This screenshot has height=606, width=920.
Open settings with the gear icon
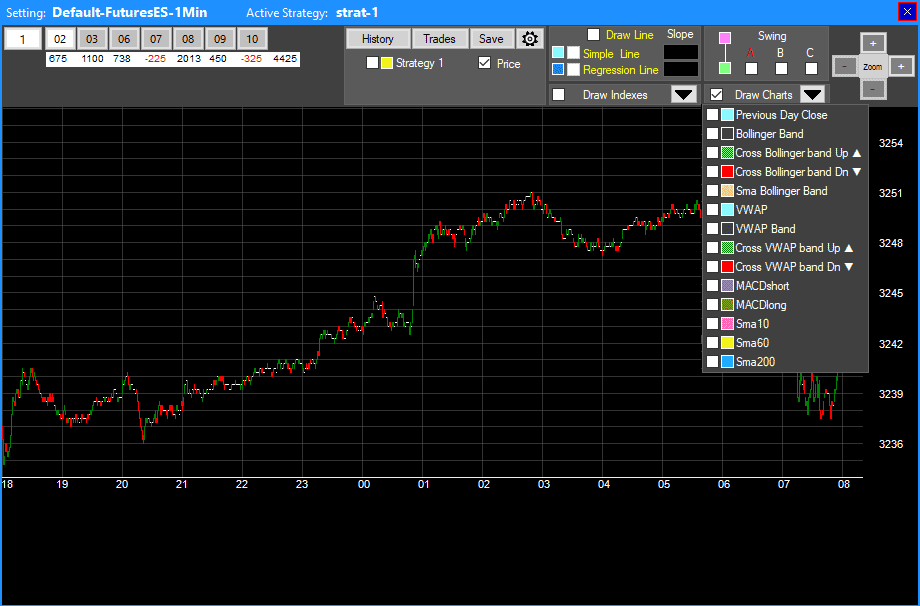530,39
